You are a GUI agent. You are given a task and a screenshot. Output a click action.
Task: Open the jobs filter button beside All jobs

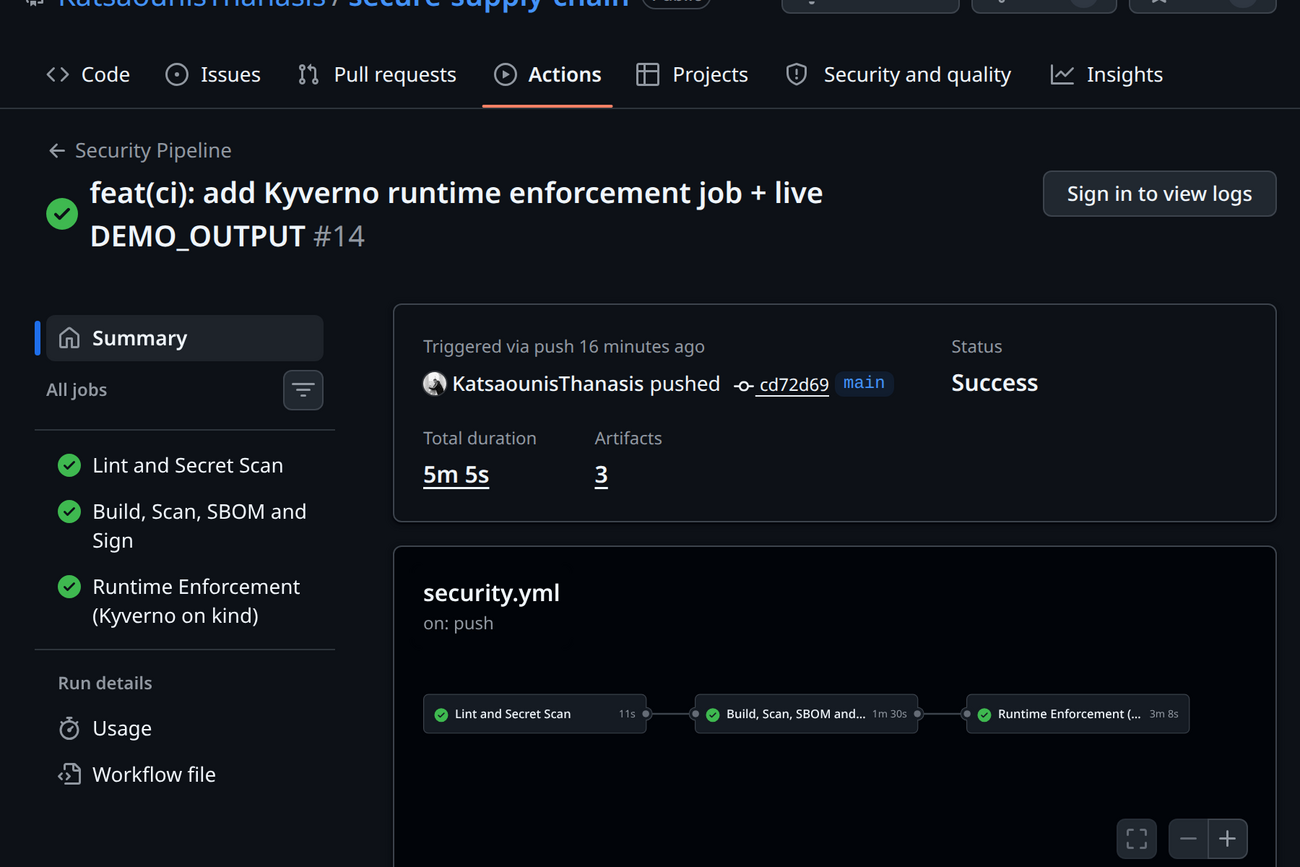(303, 390)
